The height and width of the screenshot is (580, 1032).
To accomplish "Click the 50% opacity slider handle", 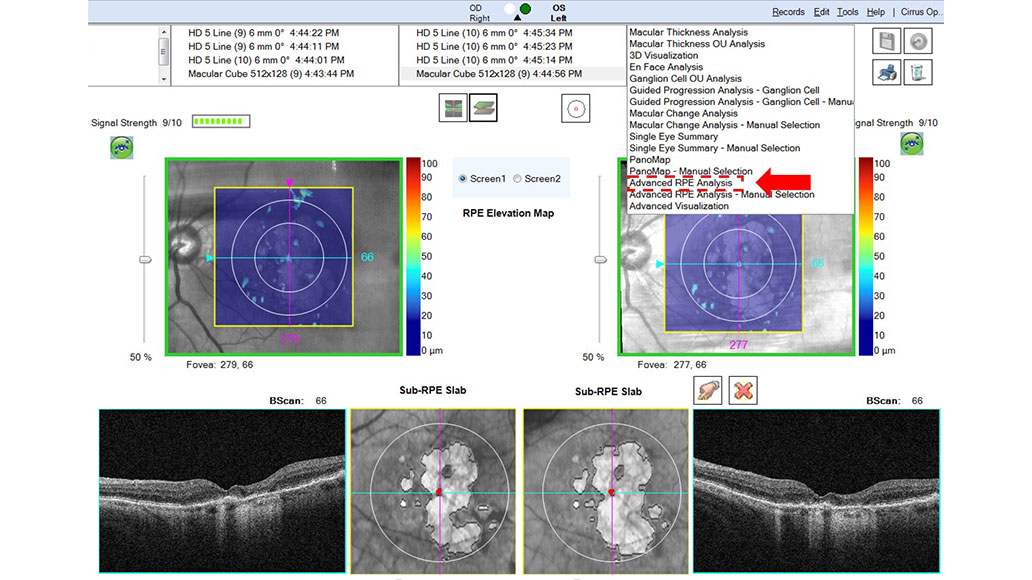I will (x=144, y=258).
